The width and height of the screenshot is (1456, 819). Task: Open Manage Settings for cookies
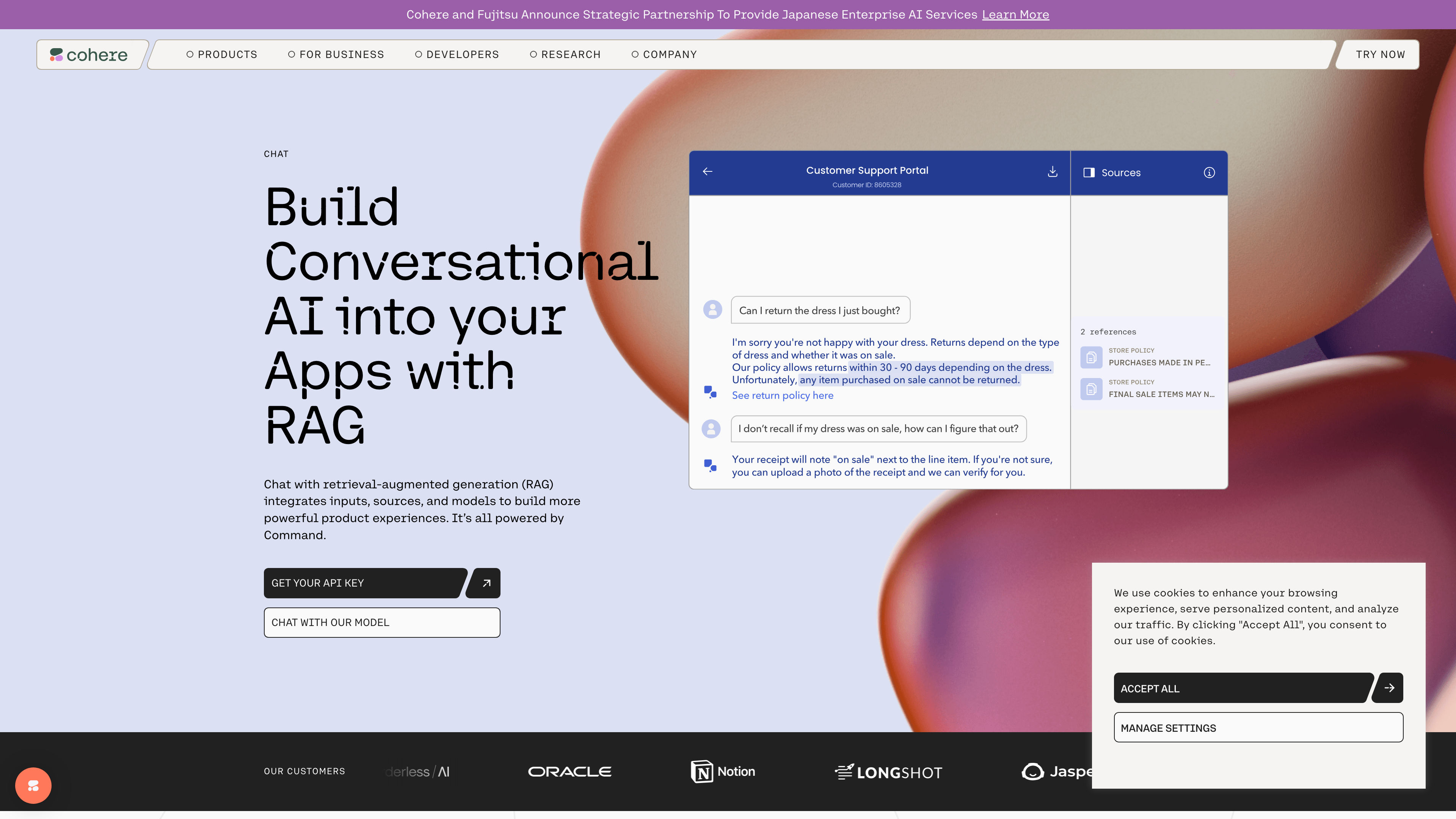point(1258,728)
